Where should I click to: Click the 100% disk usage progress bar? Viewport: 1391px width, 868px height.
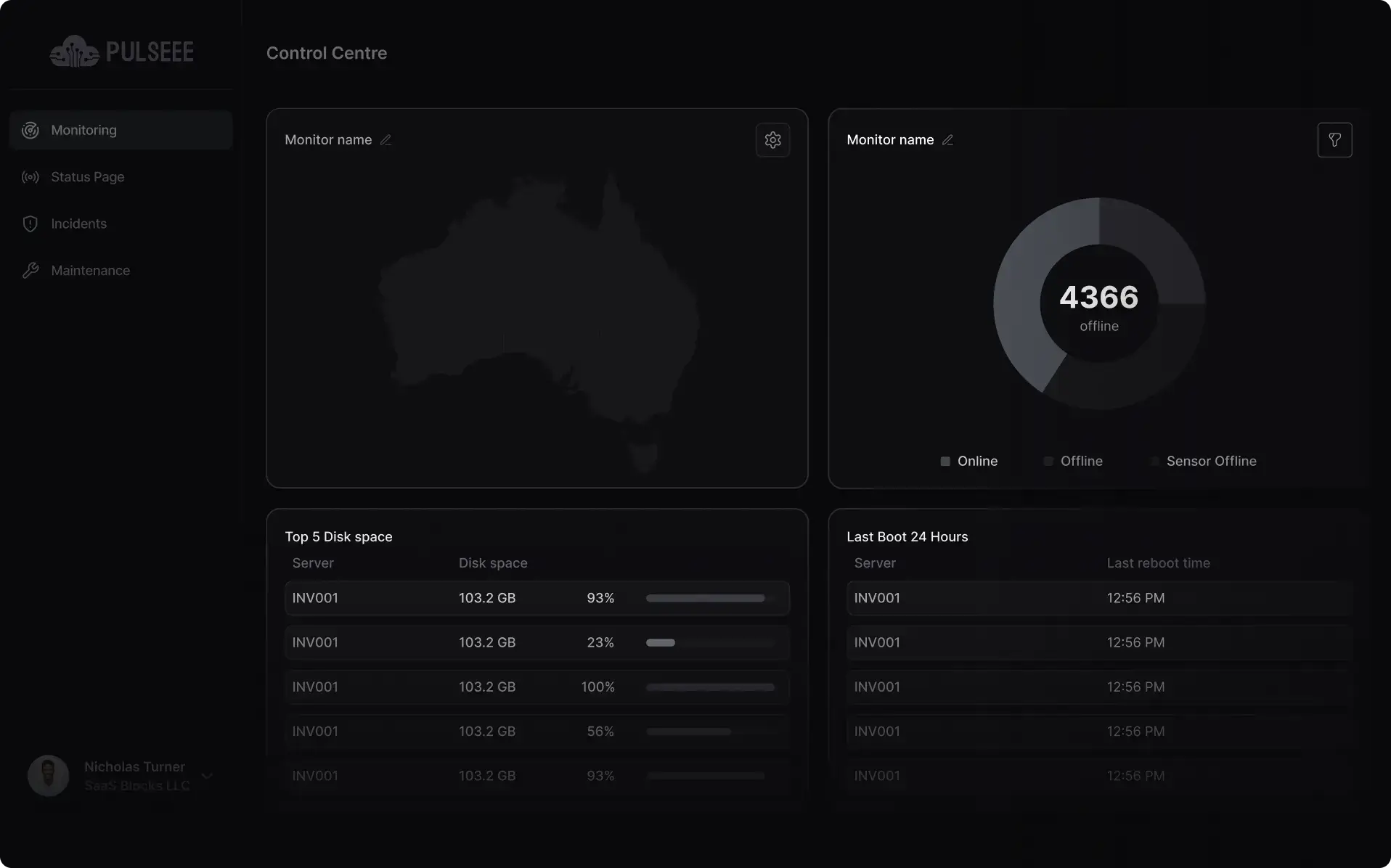pos(710,687)
